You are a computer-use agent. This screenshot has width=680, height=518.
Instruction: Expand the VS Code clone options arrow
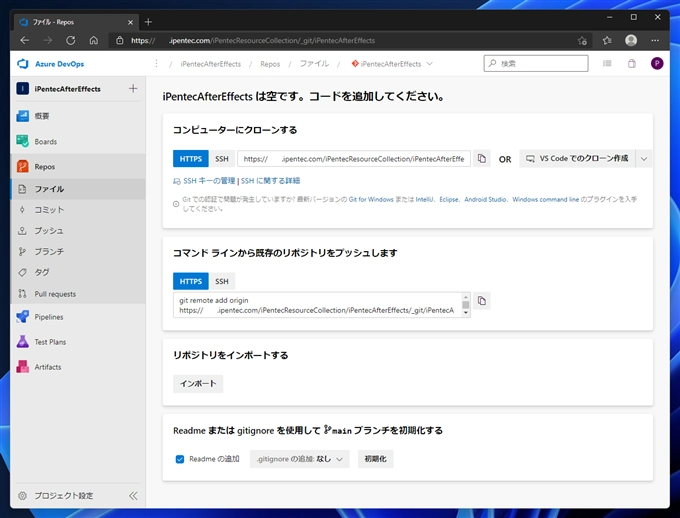[x=644, y=159]
